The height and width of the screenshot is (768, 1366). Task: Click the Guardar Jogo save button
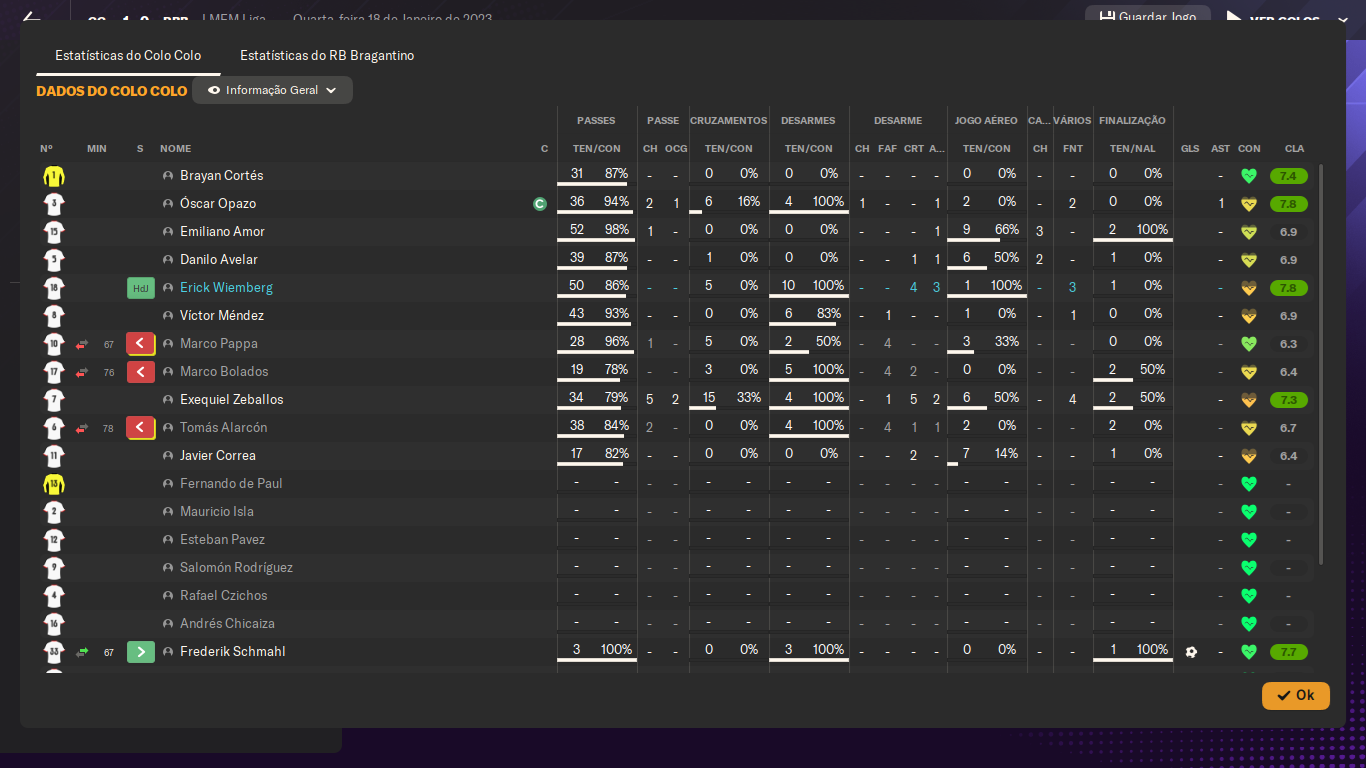point(1147,17)
